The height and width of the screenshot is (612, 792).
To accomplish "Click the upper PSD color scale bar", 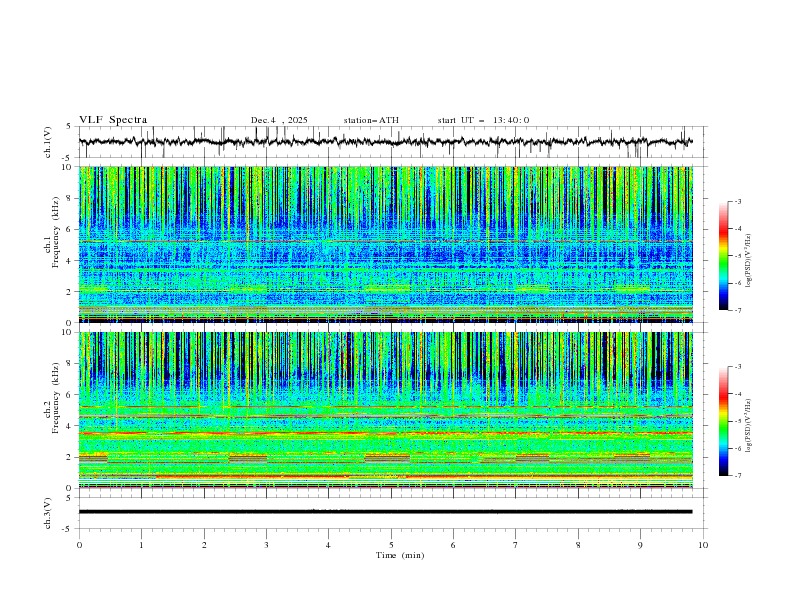I will click(723, 256).
